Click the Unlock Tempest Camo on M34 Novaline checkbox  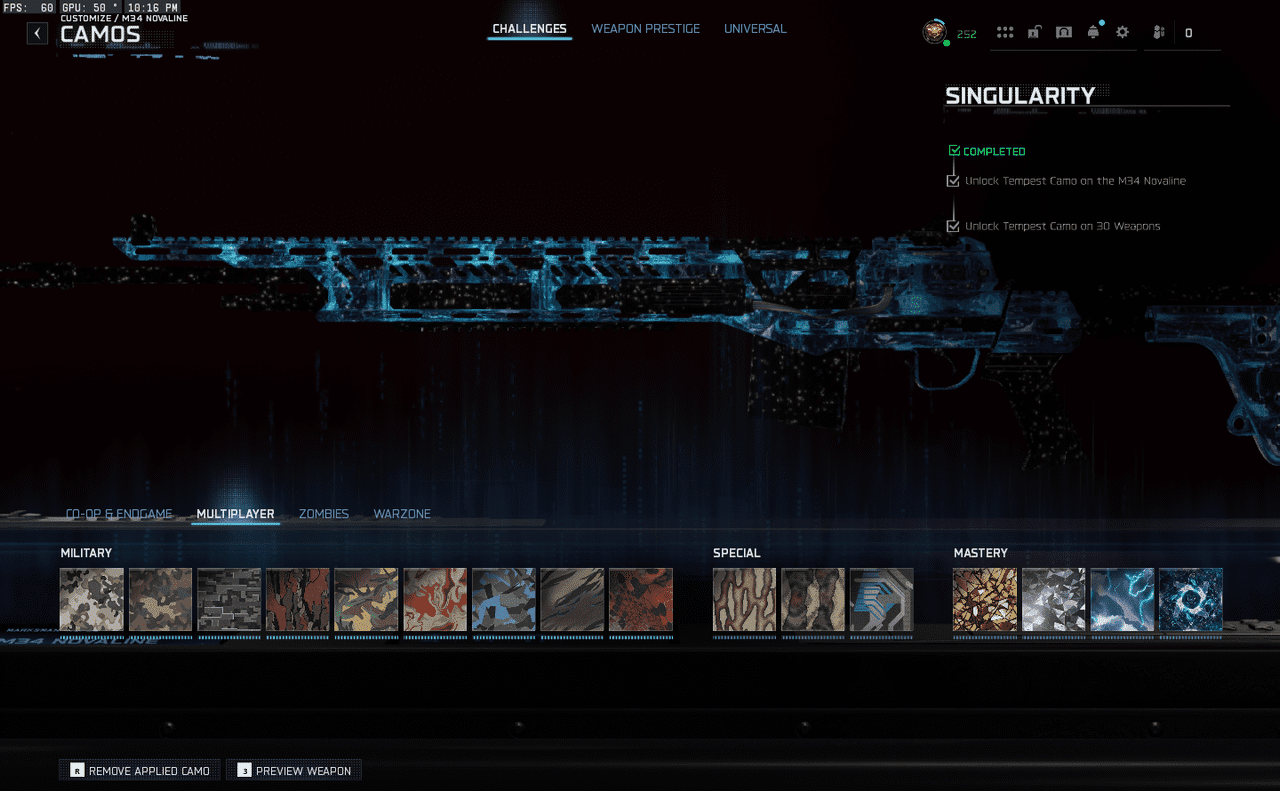click(x=953, y=181)
